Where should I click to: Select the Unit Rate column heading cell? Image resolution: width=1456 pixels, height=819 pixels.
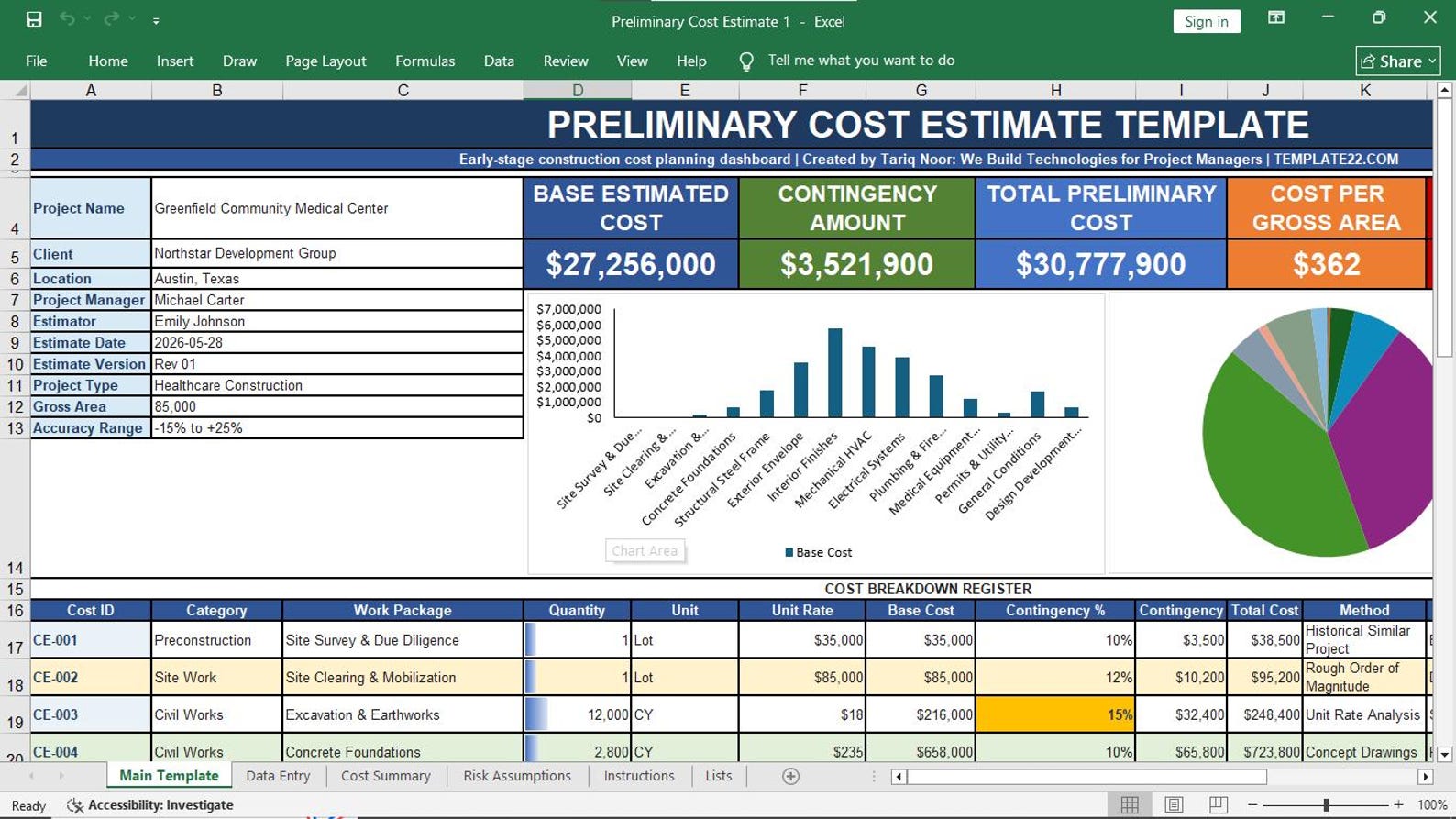click(802, 610)
